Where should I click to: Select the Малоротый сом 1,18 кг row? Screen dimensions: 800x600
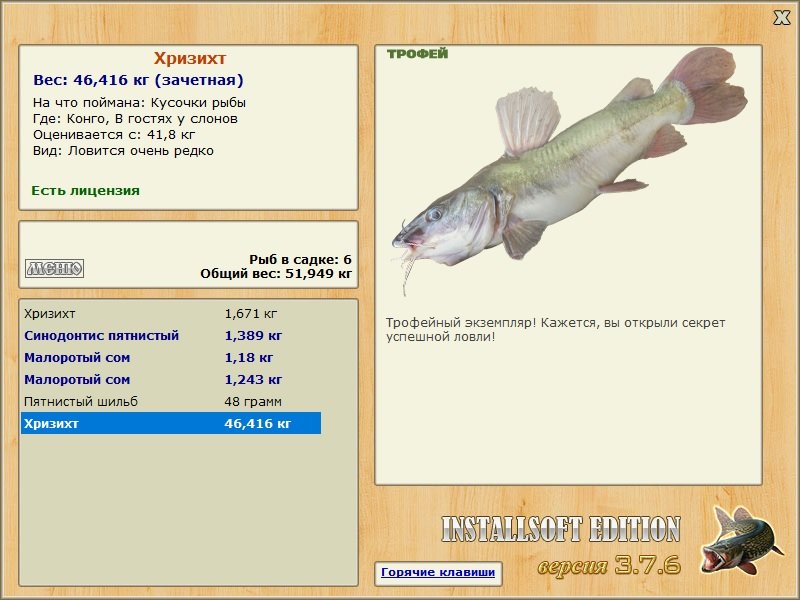(x=171, y=358)
